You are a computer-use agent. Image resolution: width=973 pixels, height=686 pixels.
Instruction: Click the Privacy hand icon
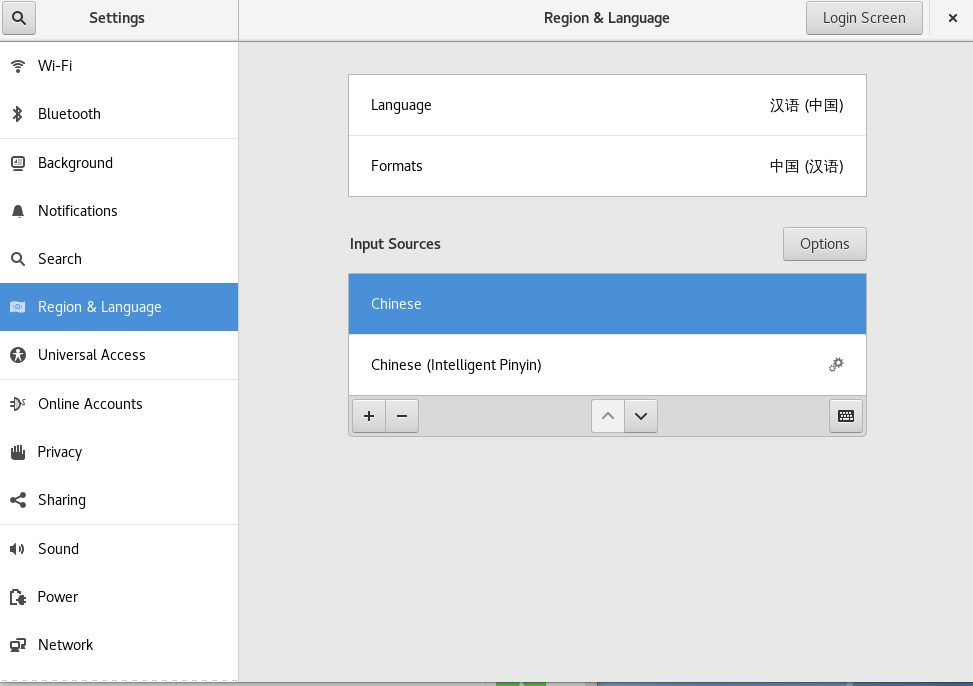click(18, 452)
